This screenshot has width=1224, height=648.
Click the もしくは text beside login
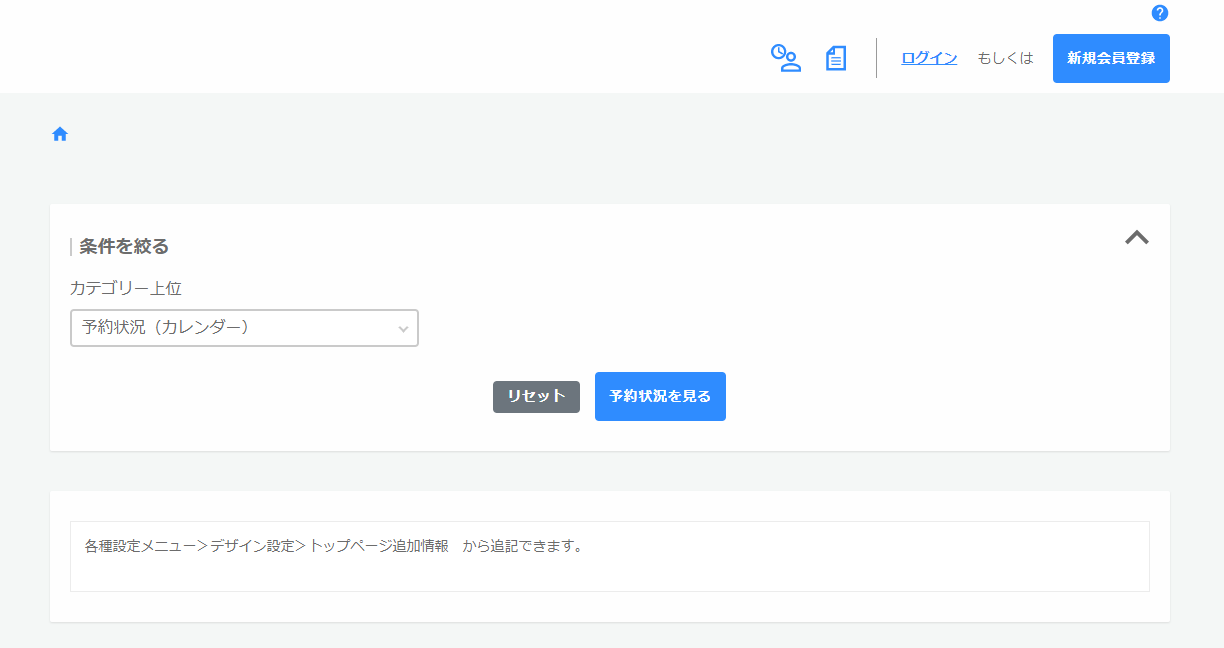tap(1005, 58)
